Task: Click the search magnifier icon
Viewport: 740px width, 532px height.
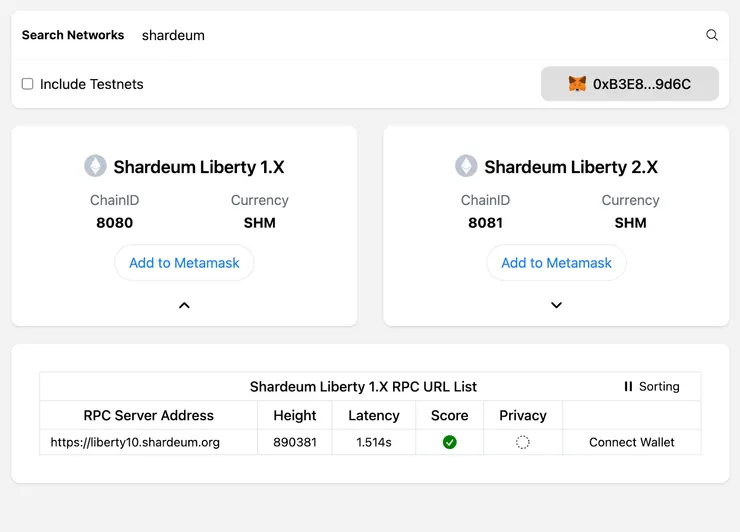Action: coord(712,35)
